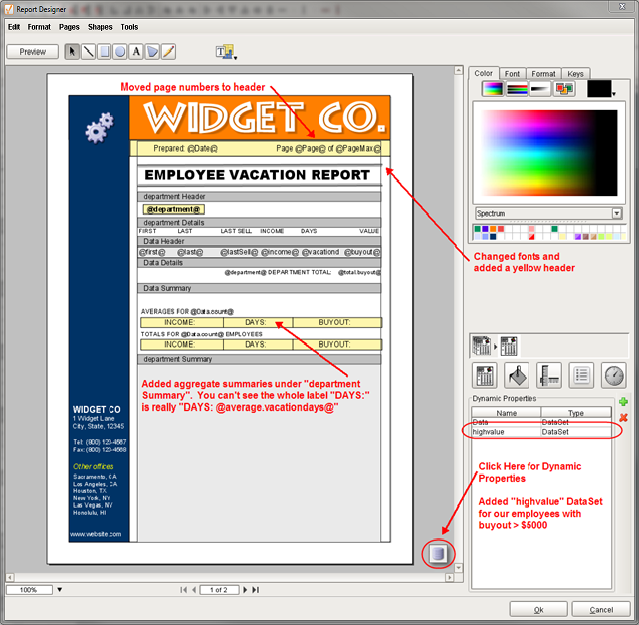The width and height of the screenshot is (639, 625).
Task: Open the Format menu
Action: click(39, 27)
